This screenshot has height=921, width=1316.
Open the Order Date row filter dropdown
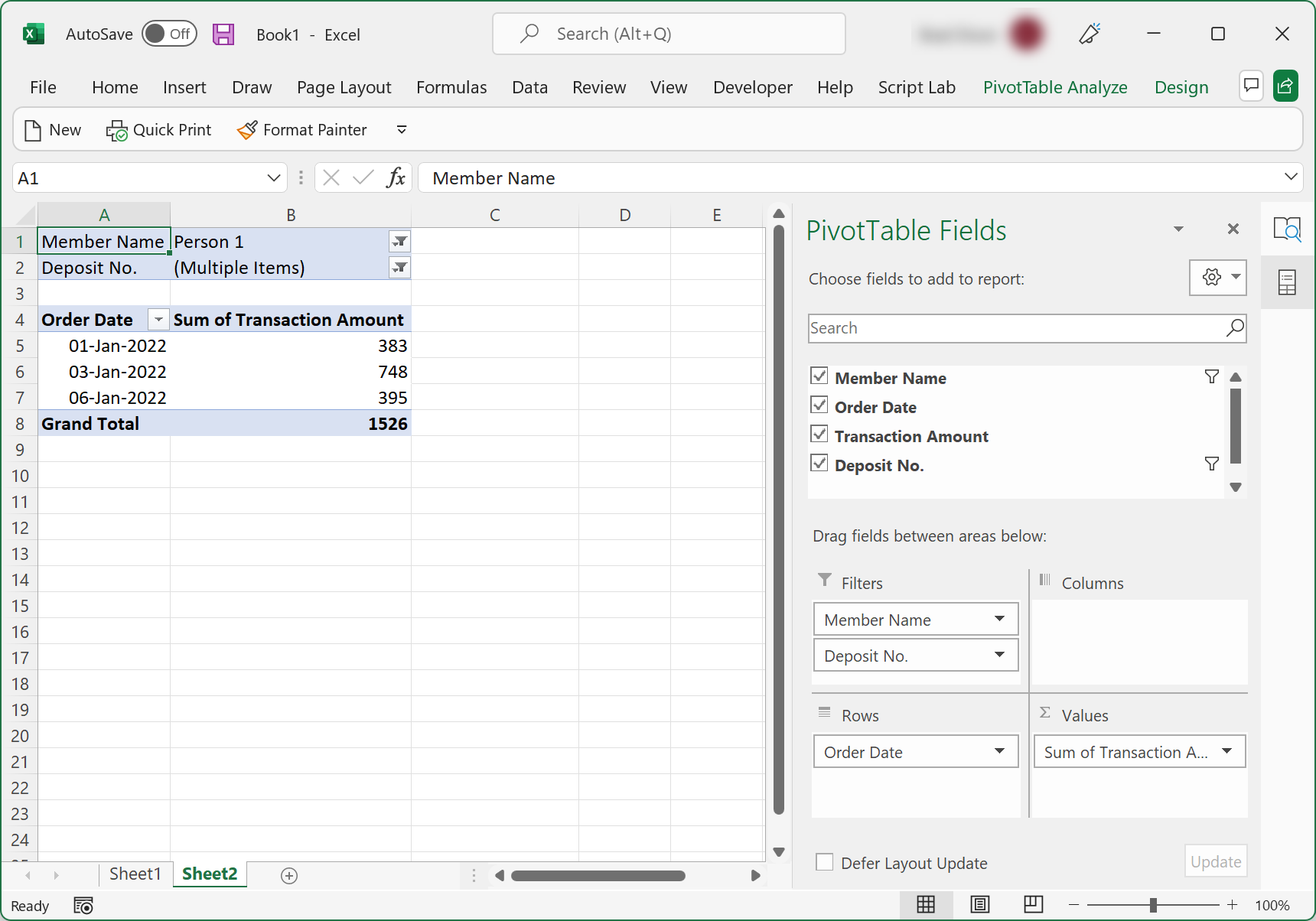tap(158, 320)
